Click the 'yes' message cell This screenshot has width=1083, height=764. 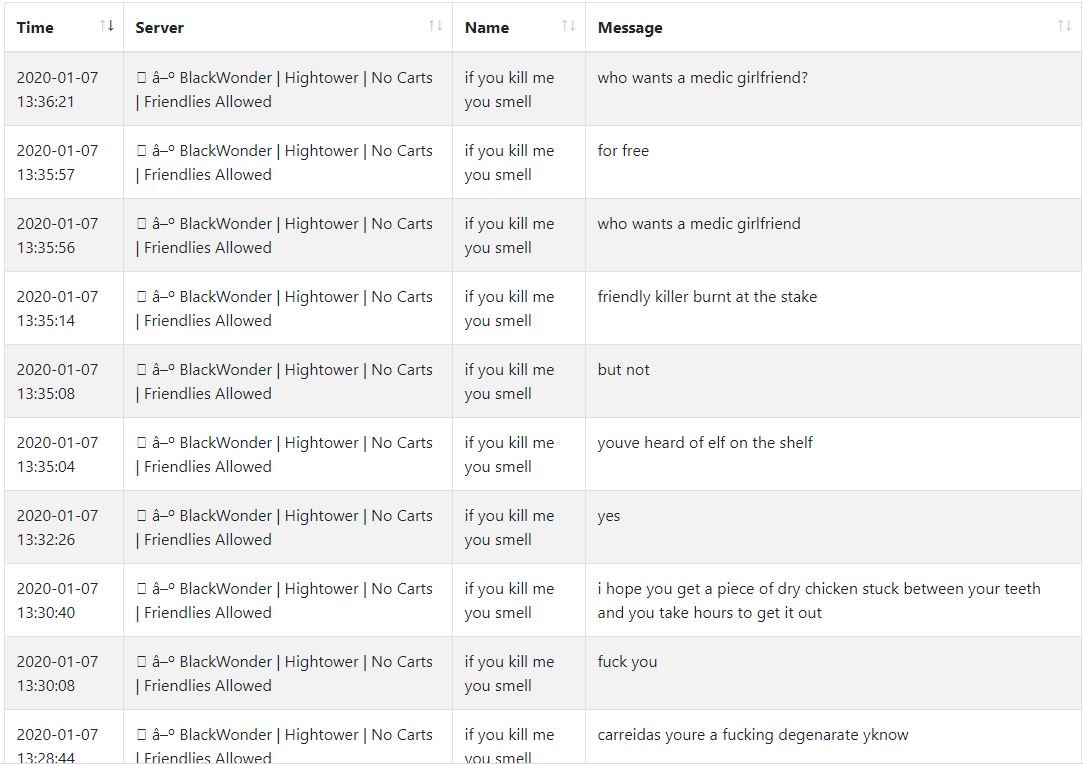(x=833, y=527)
